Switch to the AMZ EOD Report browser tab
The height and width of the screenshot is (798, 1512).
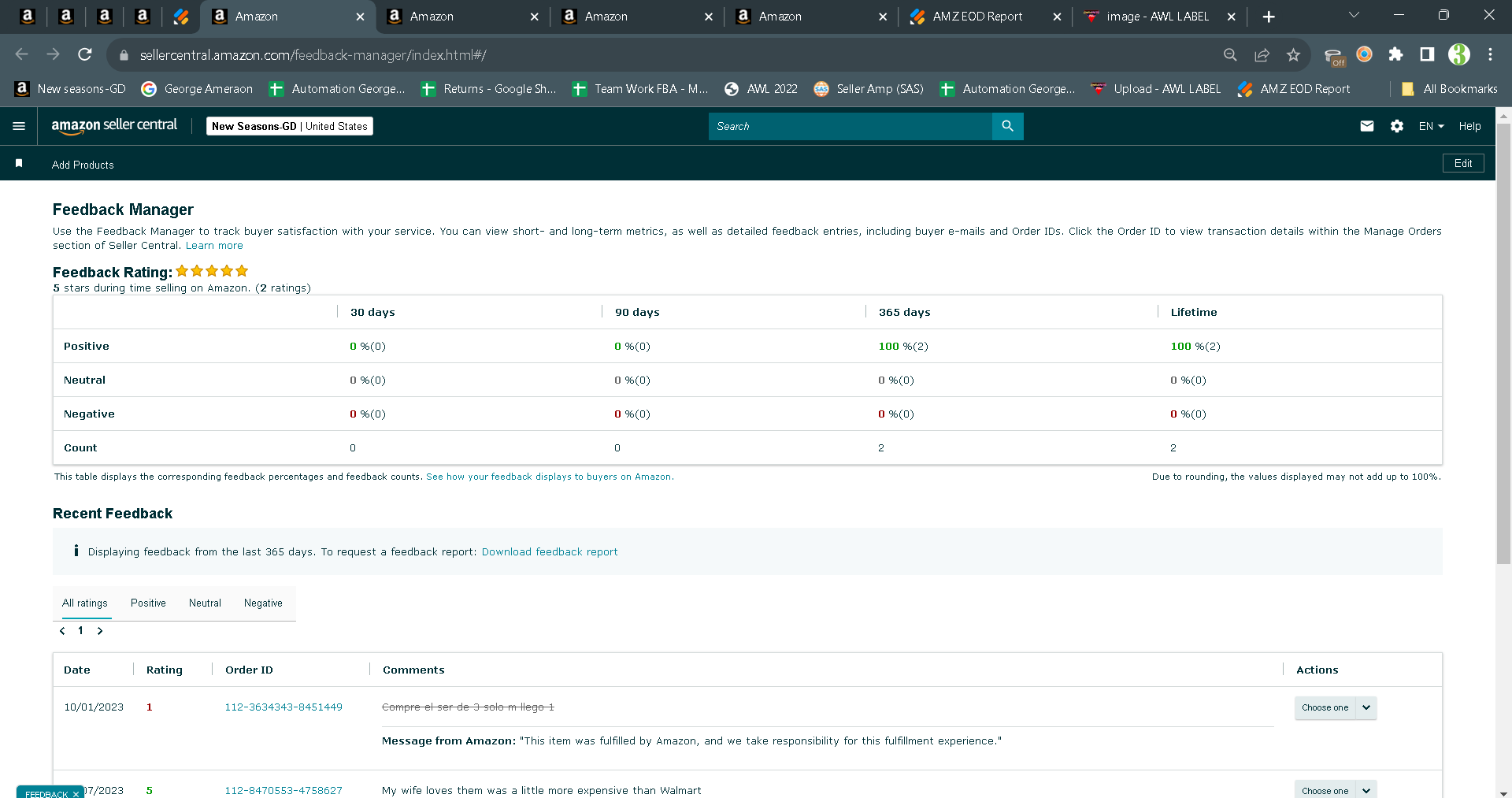tap(984, 17)
